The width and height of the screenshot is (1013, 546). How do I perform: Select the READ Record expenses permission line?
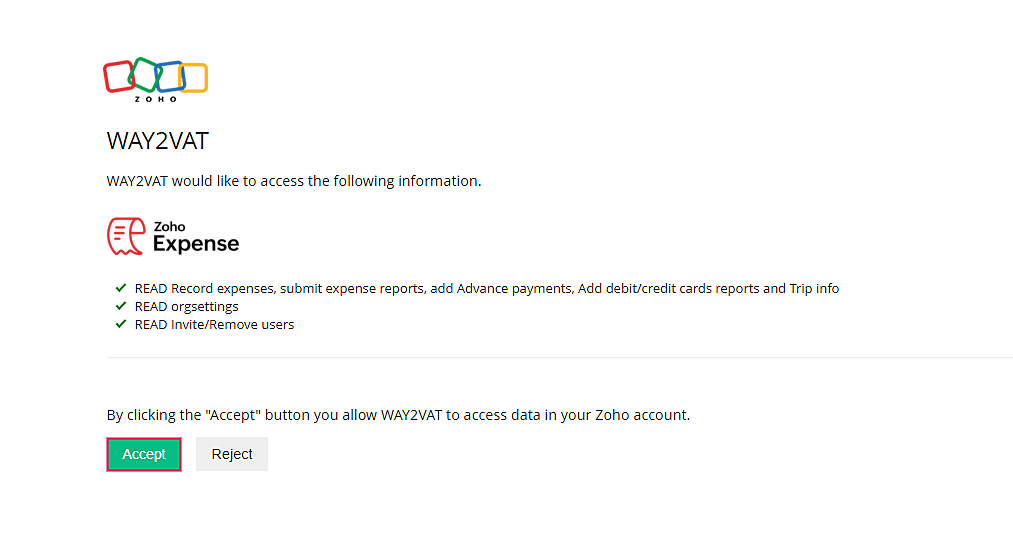[486, 288]
